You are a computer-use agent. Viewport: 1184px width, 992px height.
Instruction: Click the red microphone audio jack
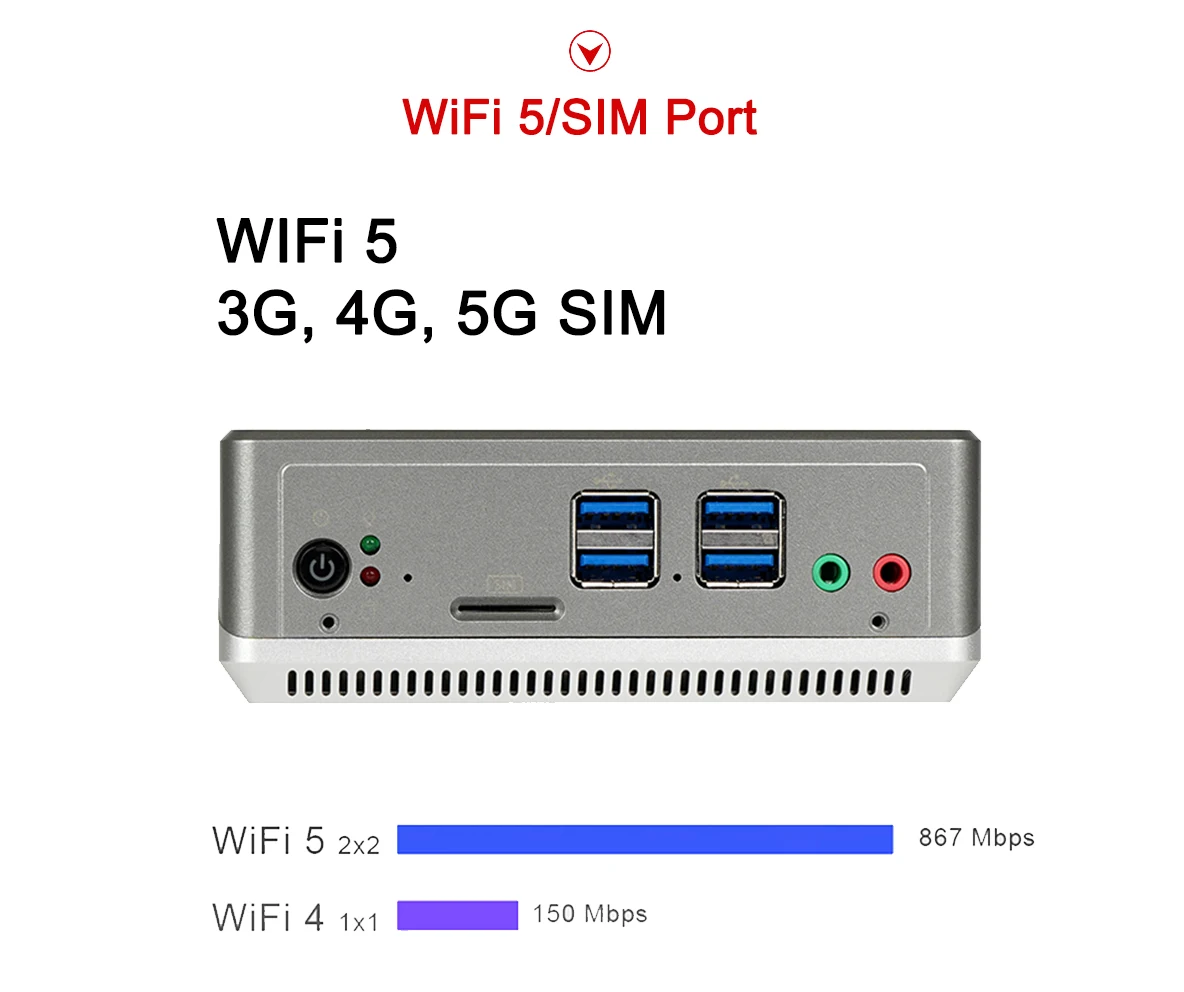coord(892,573)
